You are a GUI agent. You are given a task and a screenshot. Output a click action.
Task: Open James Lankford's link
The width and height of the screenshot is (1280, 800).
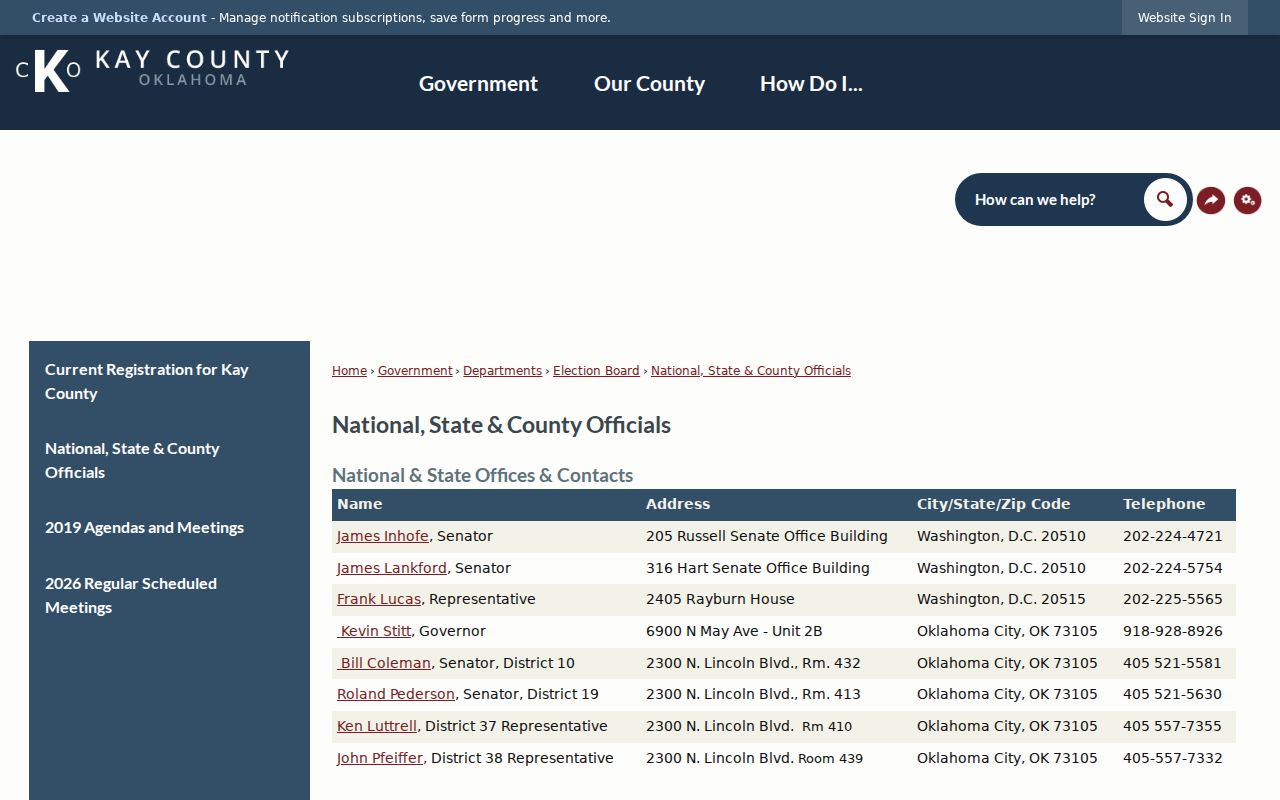(392, 568)
